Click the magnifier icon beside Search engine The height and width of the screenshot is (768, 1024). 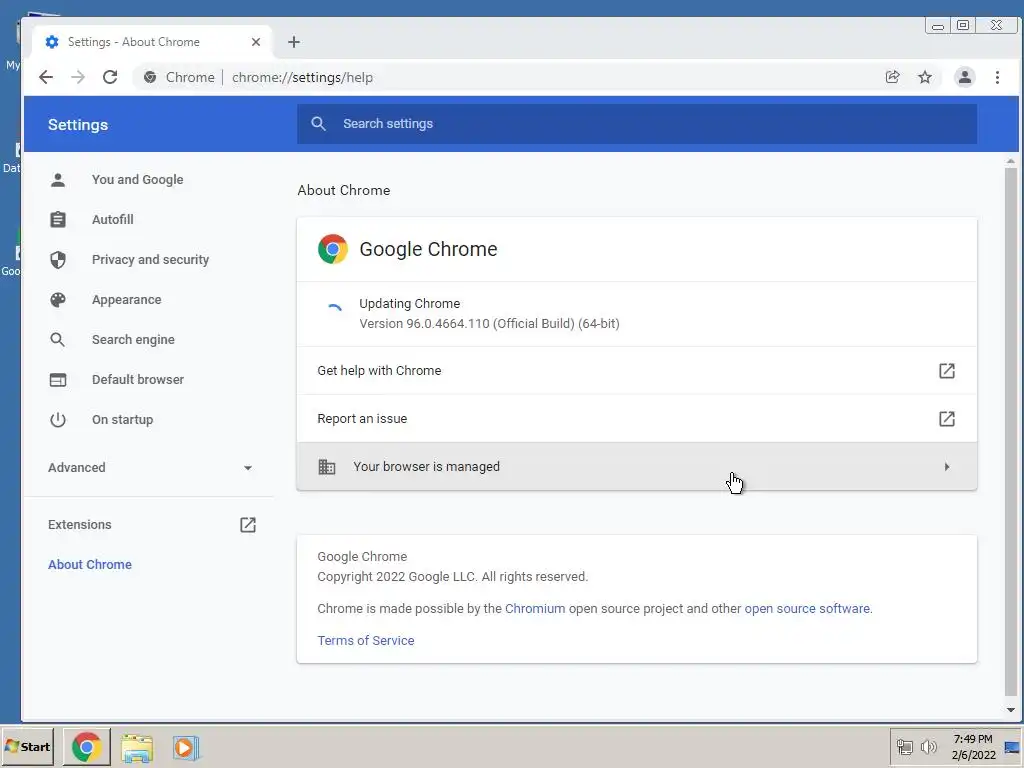click(58, 340)
